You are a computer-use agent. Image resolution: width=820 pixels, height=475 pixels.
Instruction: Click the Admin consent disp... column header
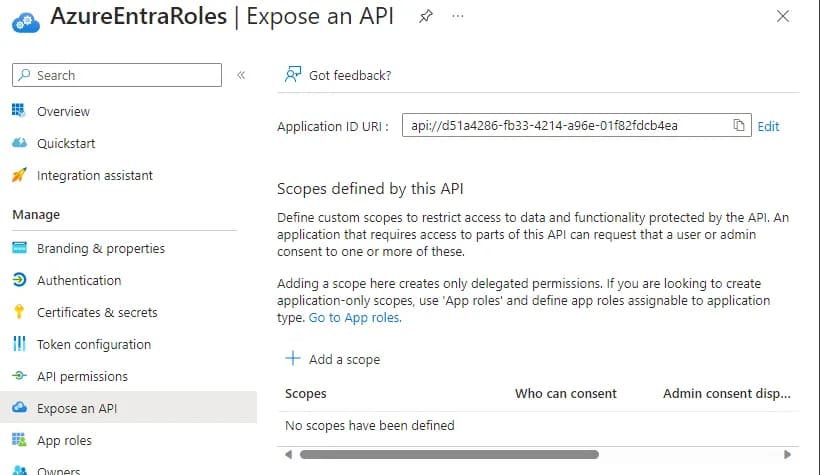pos(727,393)
